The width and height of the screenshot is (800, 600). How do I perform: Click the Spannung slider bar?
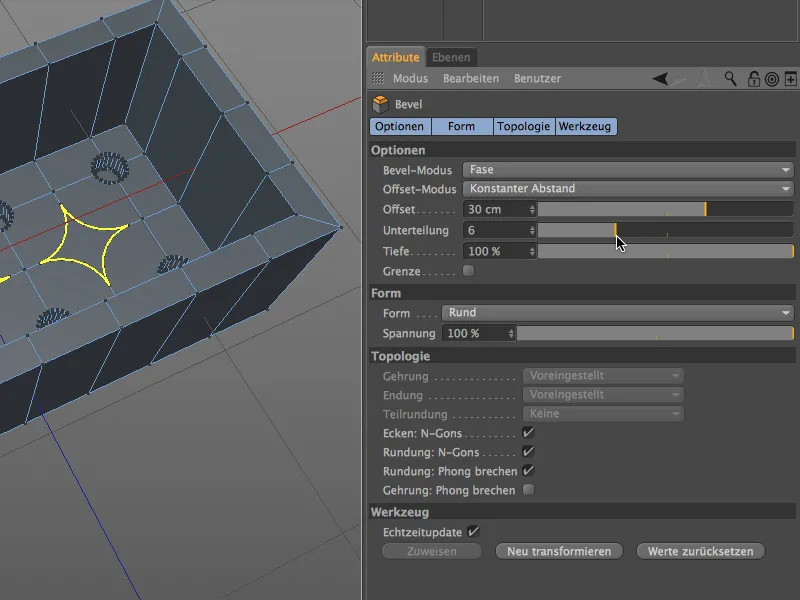(x=655, y=333)
